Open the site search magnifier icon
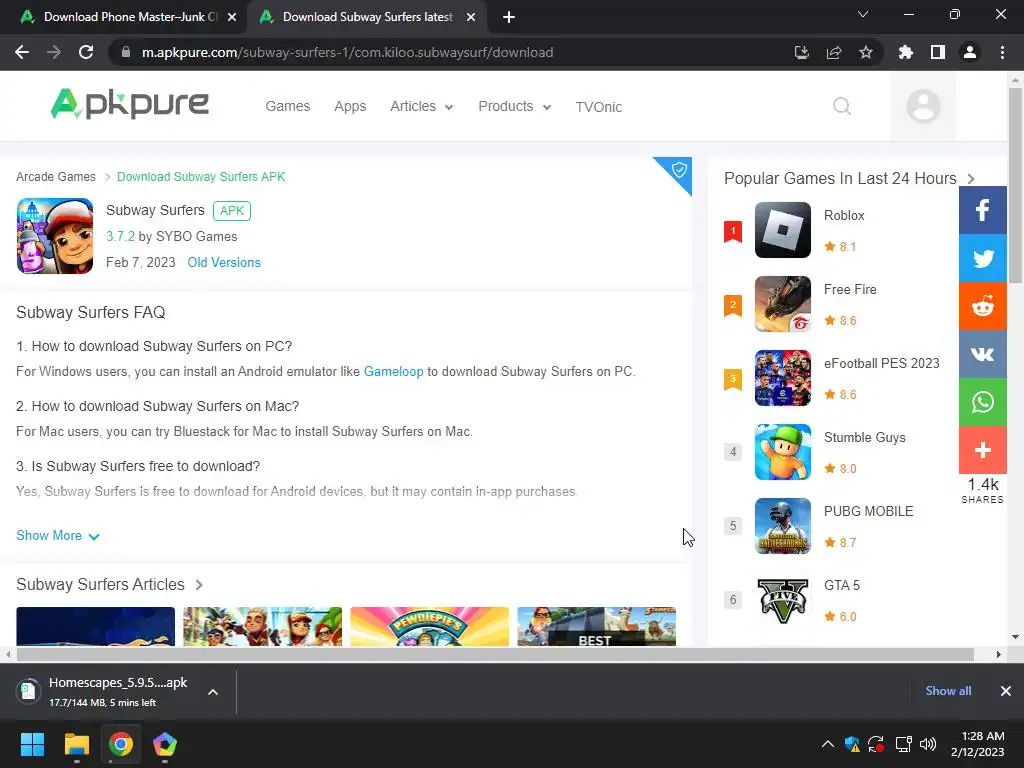The width and height of the screenshot is (1024, 768). [x=842, y=106]
